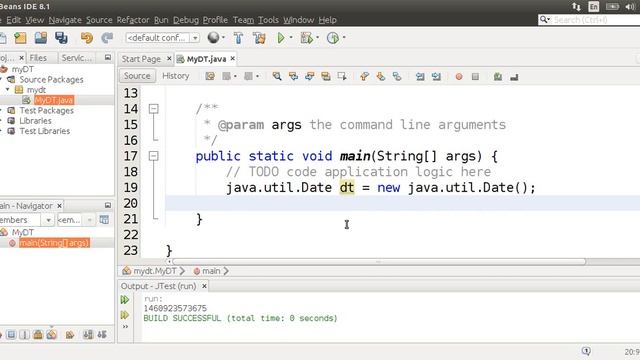Open the Navigate menu
The image size is (640, 360).
(65, 20)
